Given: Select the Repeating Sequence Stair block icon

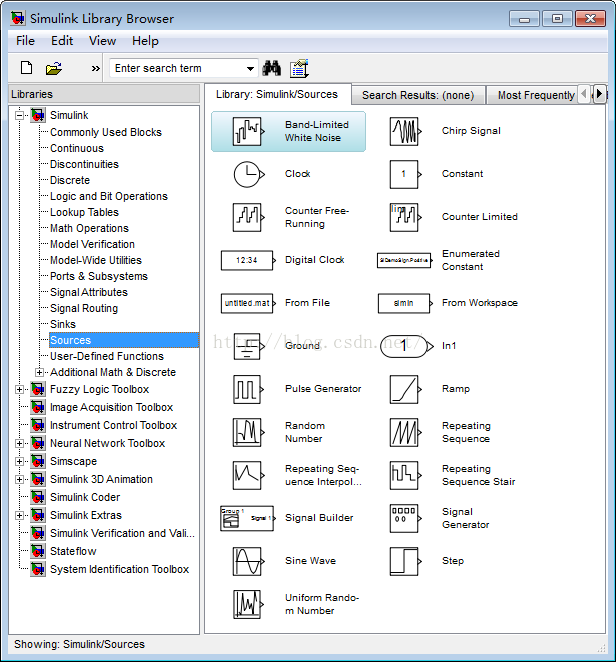Looking at the screenshot, I should click(405, 475).
